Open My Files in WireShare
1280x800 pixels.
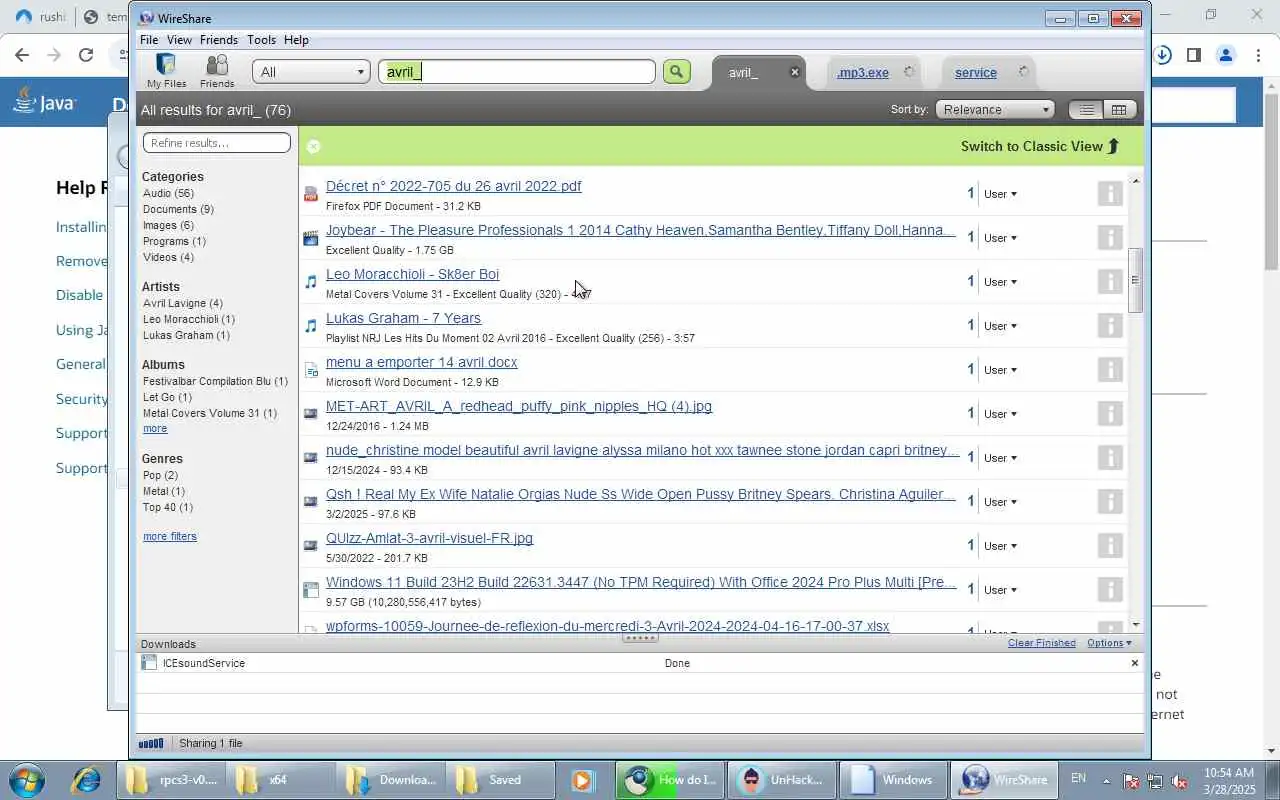[x=166, y=71]
